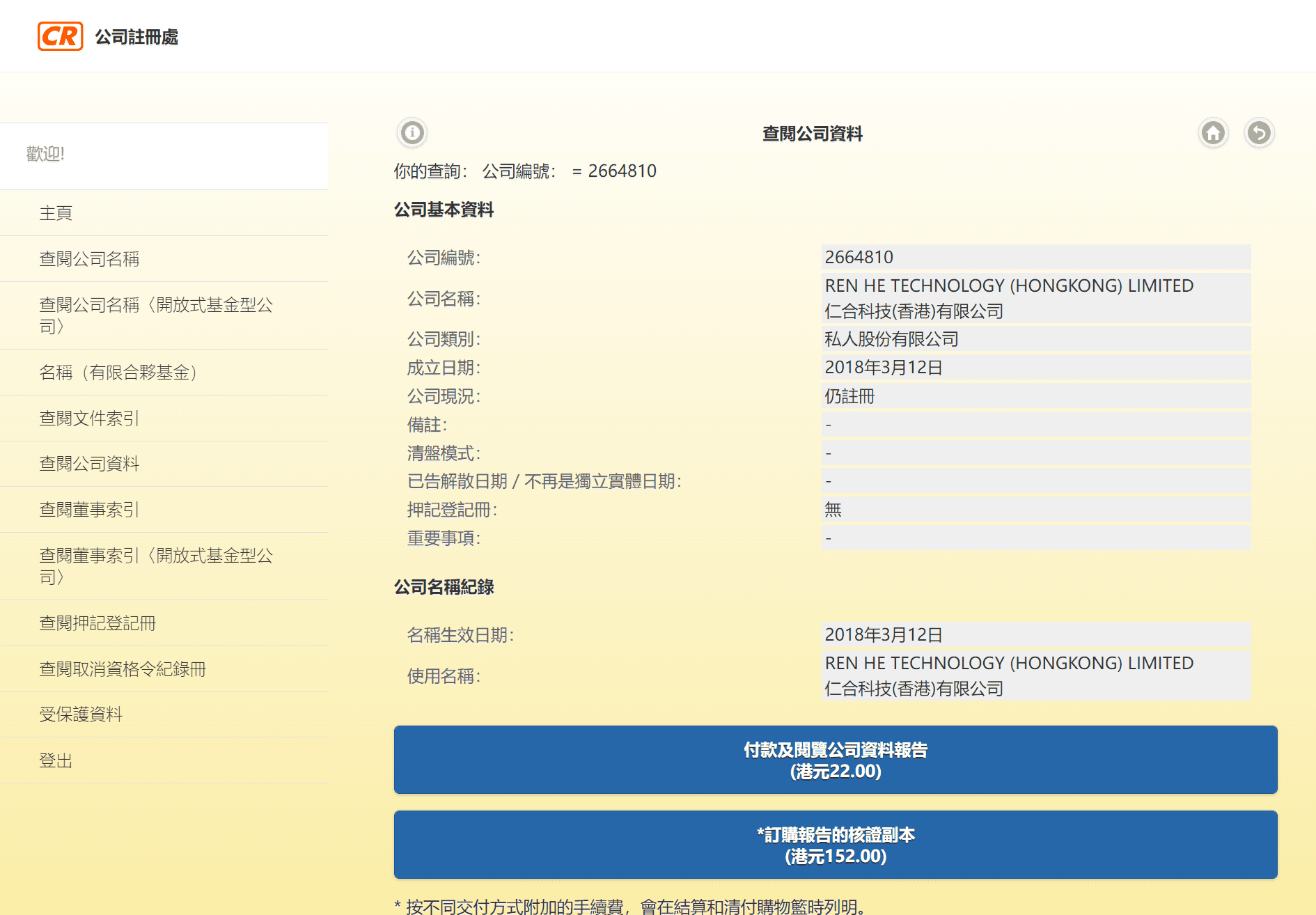Screen dimensions: 1316x915
Task: Open 查閱公司名稱〈開放式基金型公司〉 menu item
Action: (164, 315)
